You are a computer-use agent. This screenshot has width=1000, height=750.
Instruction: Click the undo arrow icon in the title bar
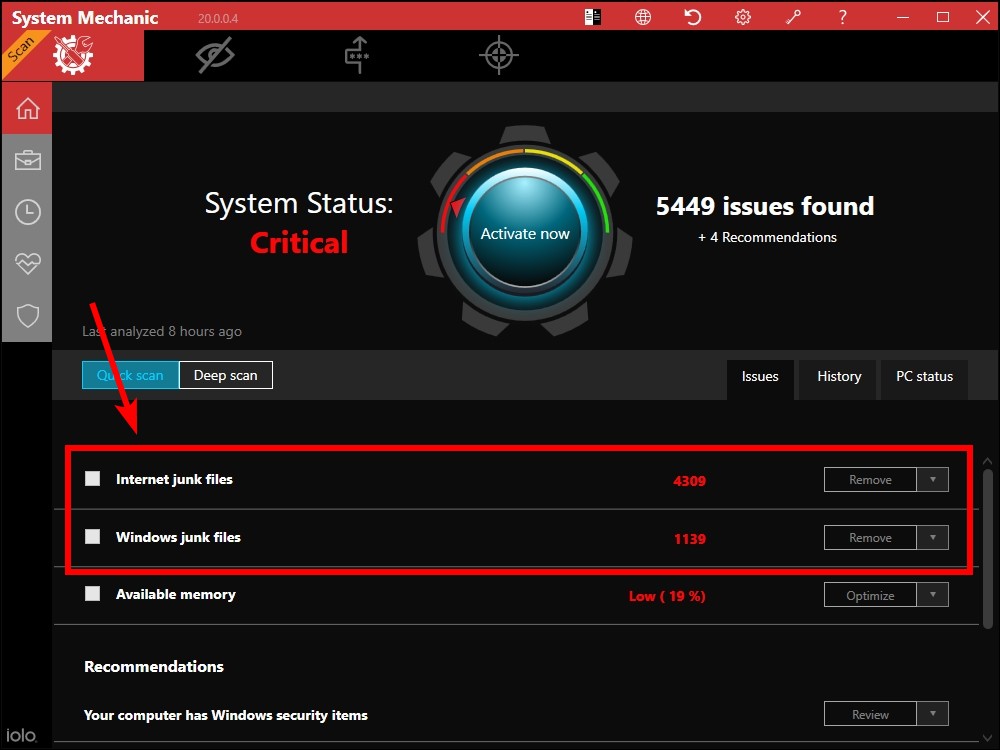[x=693, y=17]
